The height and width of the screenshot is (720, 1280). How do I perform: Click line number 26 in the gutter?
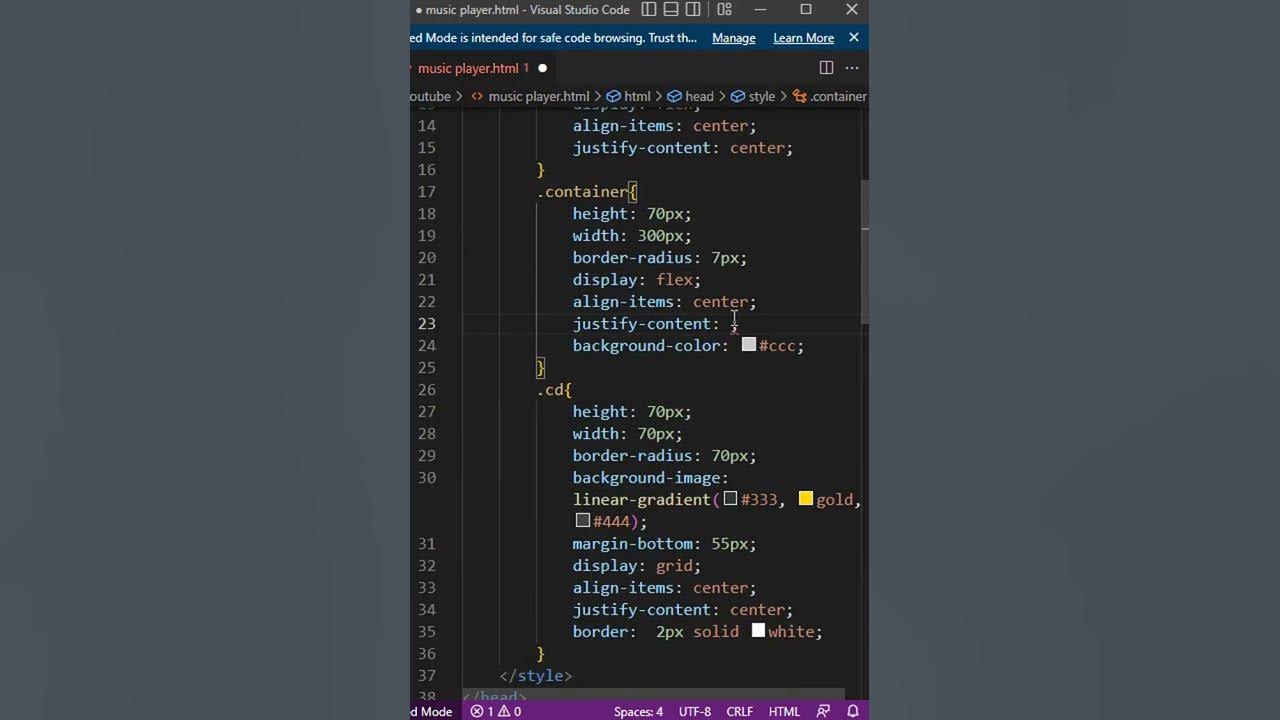click(427, 389)
